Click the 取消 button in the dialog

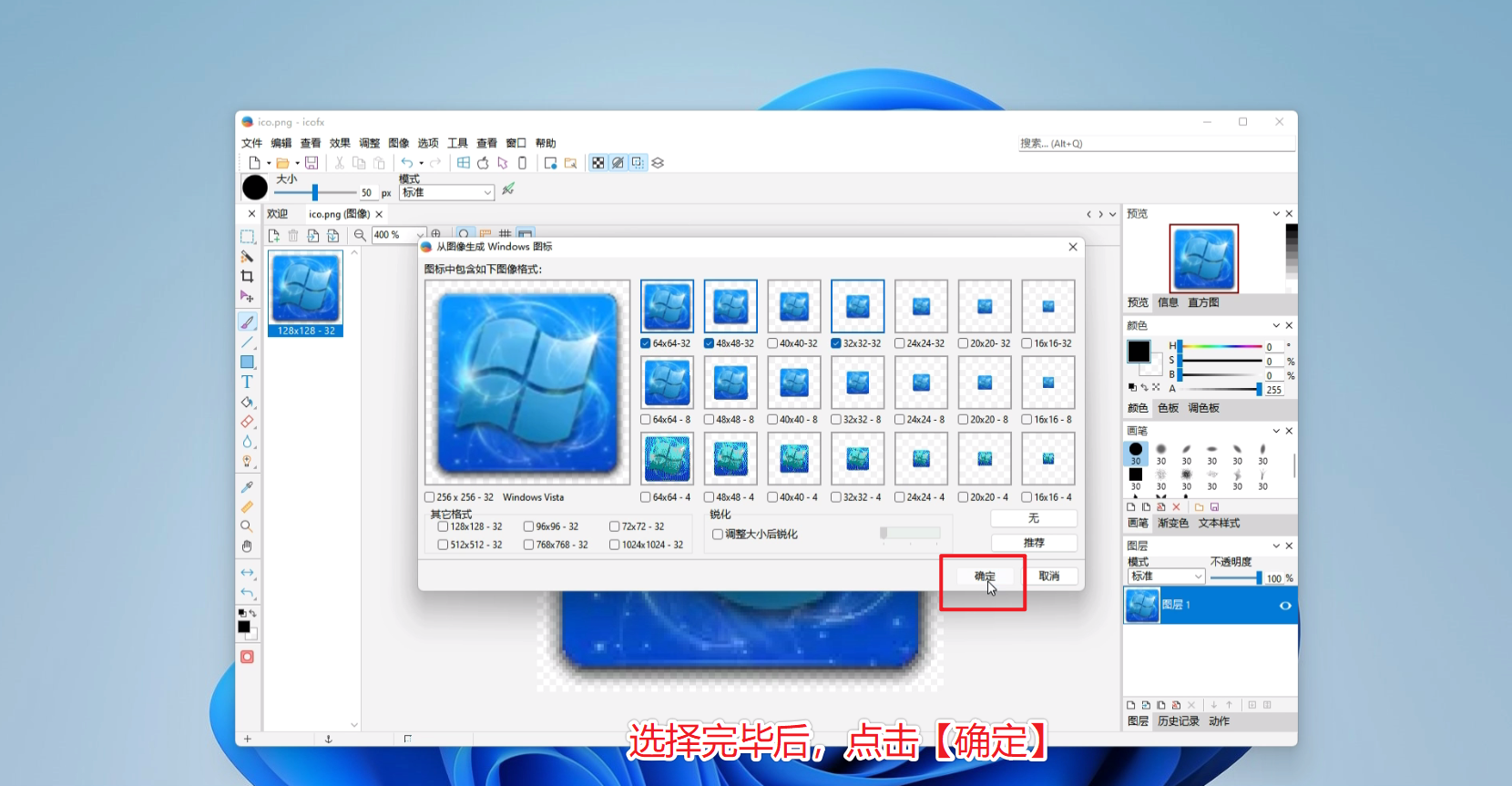point(1049,577)
